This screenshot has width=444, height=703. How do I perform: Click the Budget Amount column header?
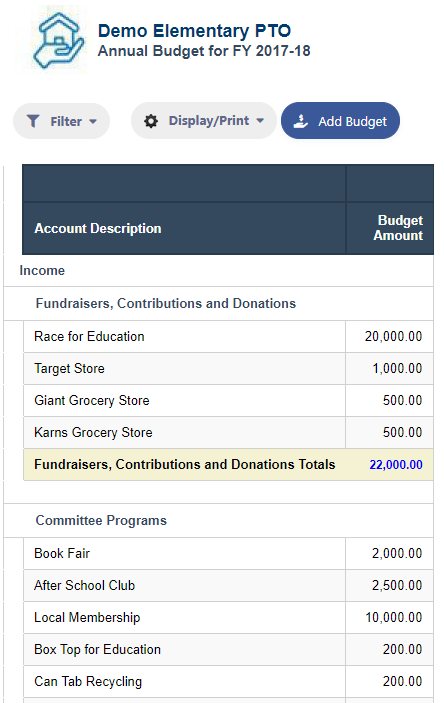(x=398, y=228)
